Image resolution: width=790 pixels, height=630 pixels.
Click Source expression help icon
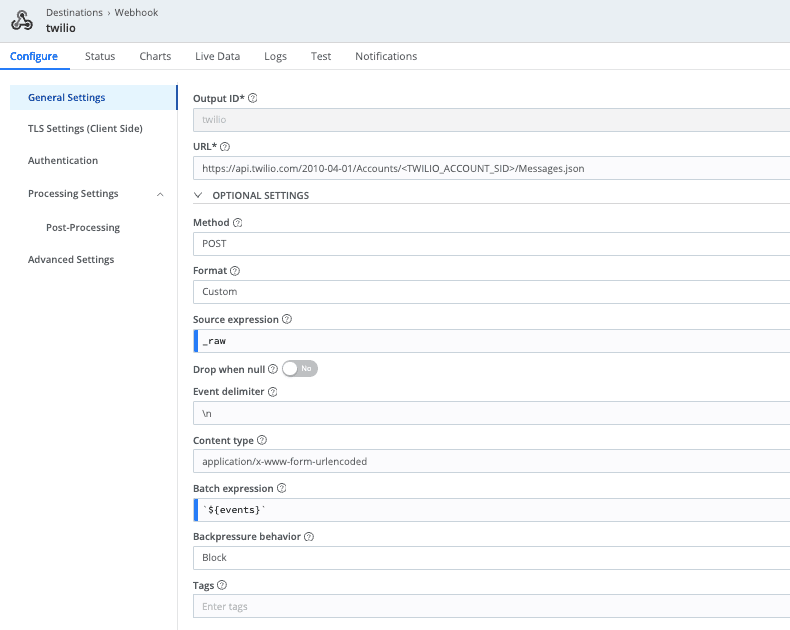(287, 320)
